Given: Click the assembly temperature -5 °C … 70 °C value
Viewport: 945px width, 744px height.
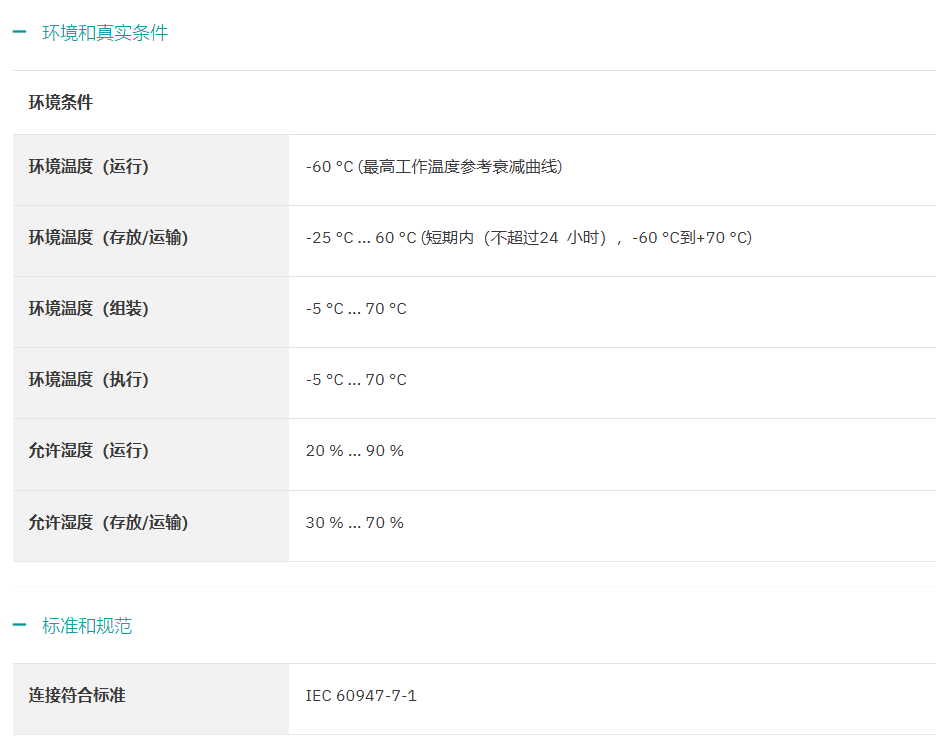Looking at the screenshot, I should (x=356, y=309).
